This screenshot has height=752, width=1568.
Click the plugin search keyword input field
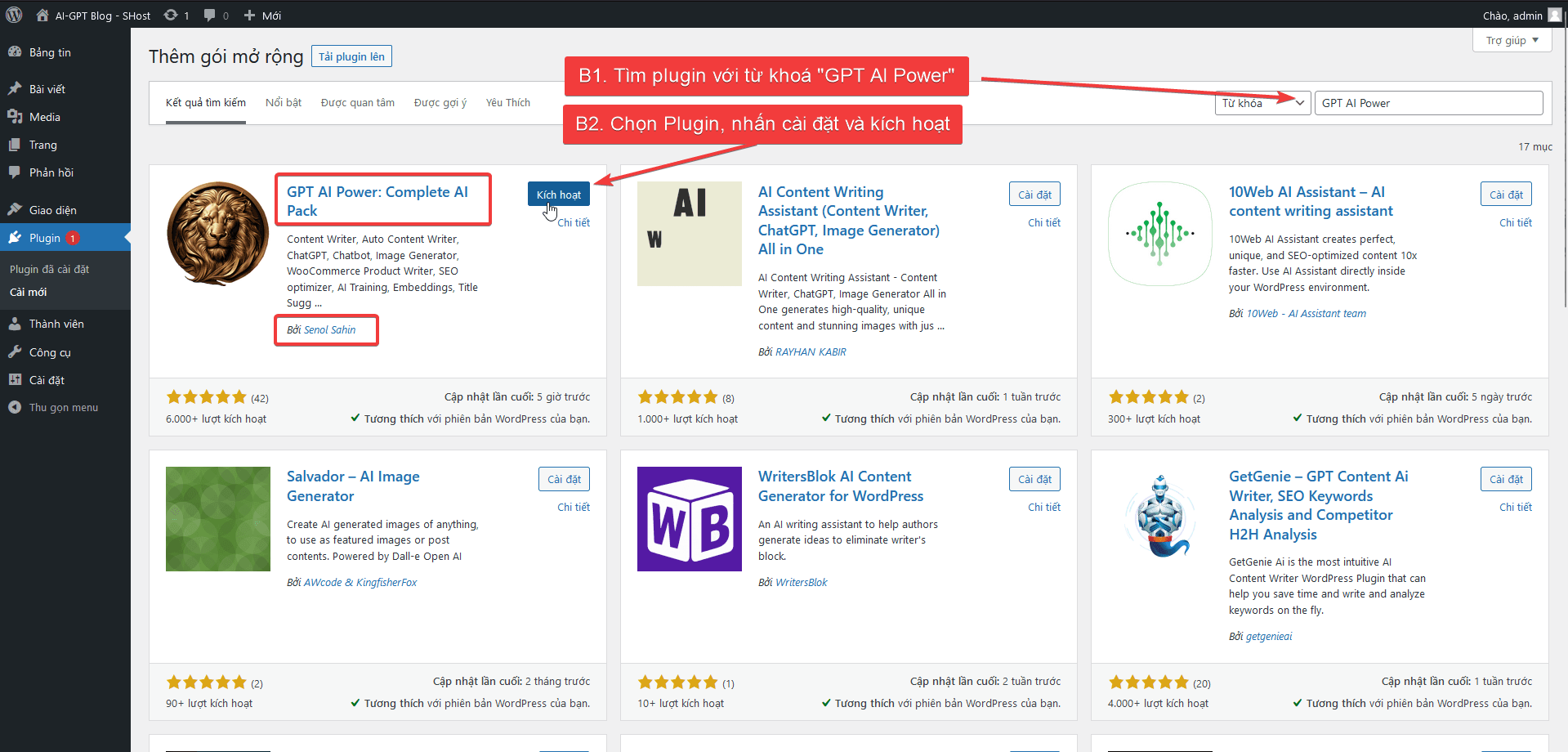(1427, 103)
